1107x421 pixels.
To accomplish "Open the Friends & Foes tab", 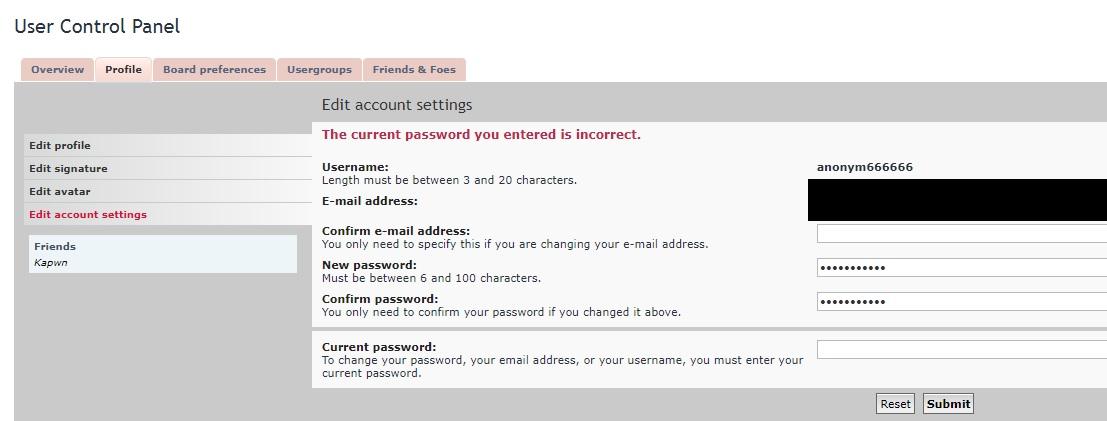I will point(414,70).
